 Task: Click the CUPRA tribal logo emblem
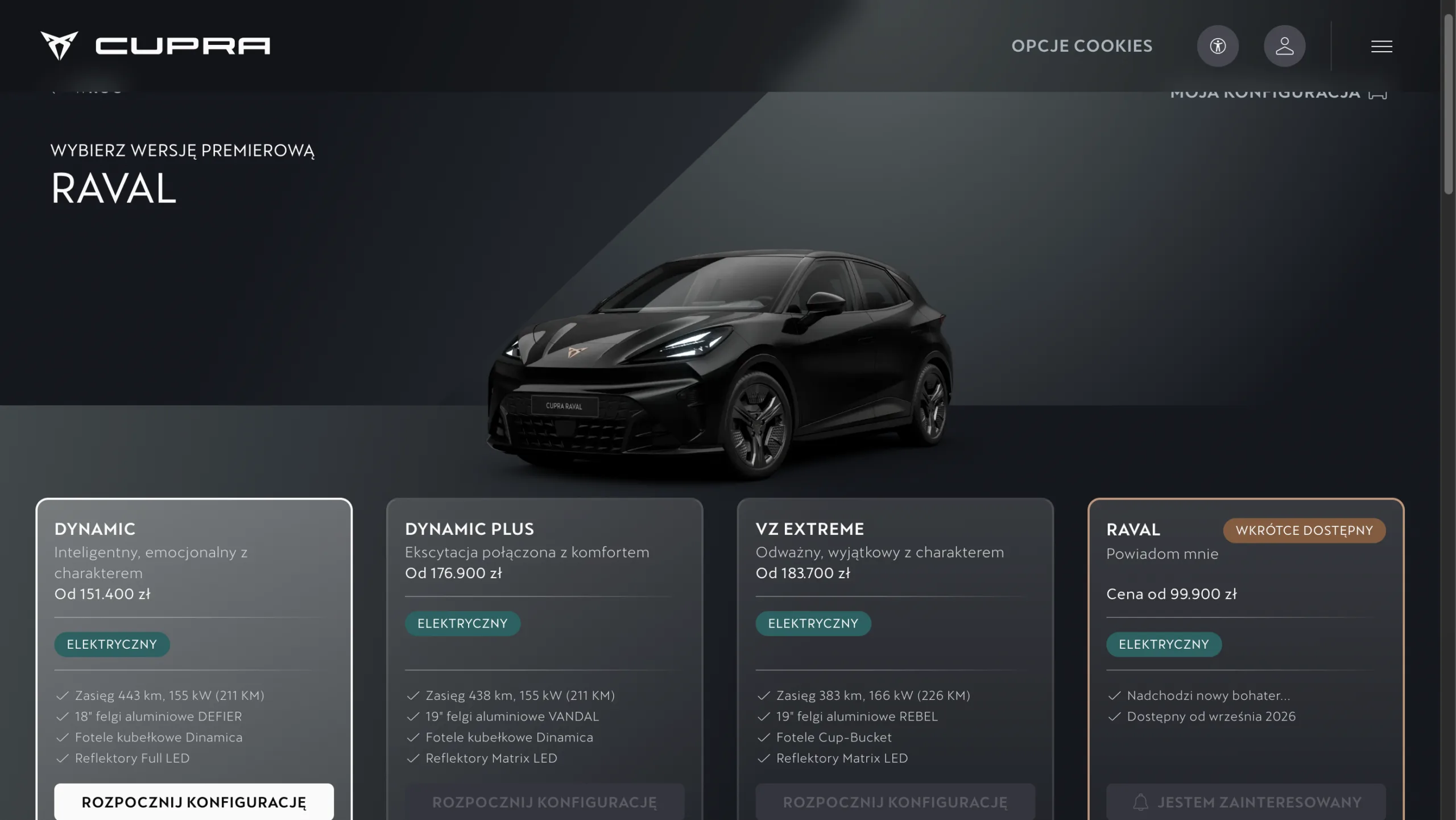(x=59, y=46)
